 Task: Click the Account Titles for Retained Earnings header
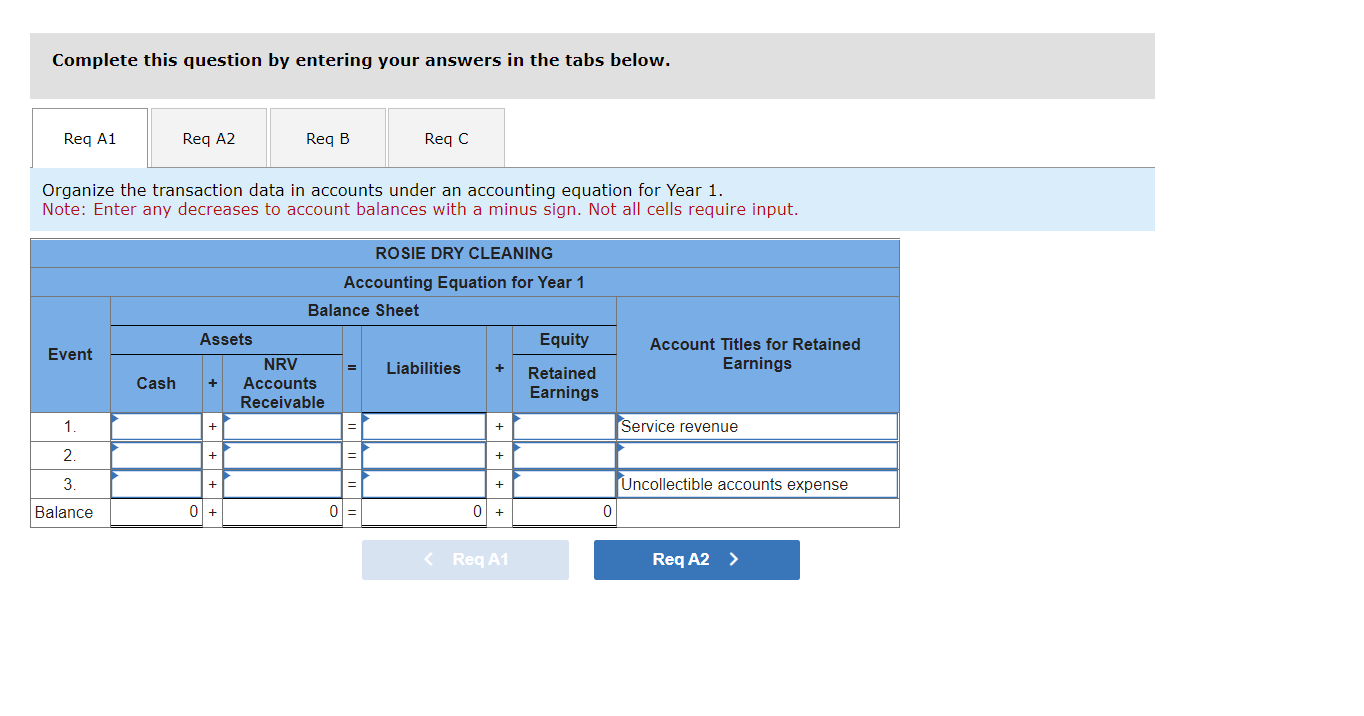click(x=756, y=354)
